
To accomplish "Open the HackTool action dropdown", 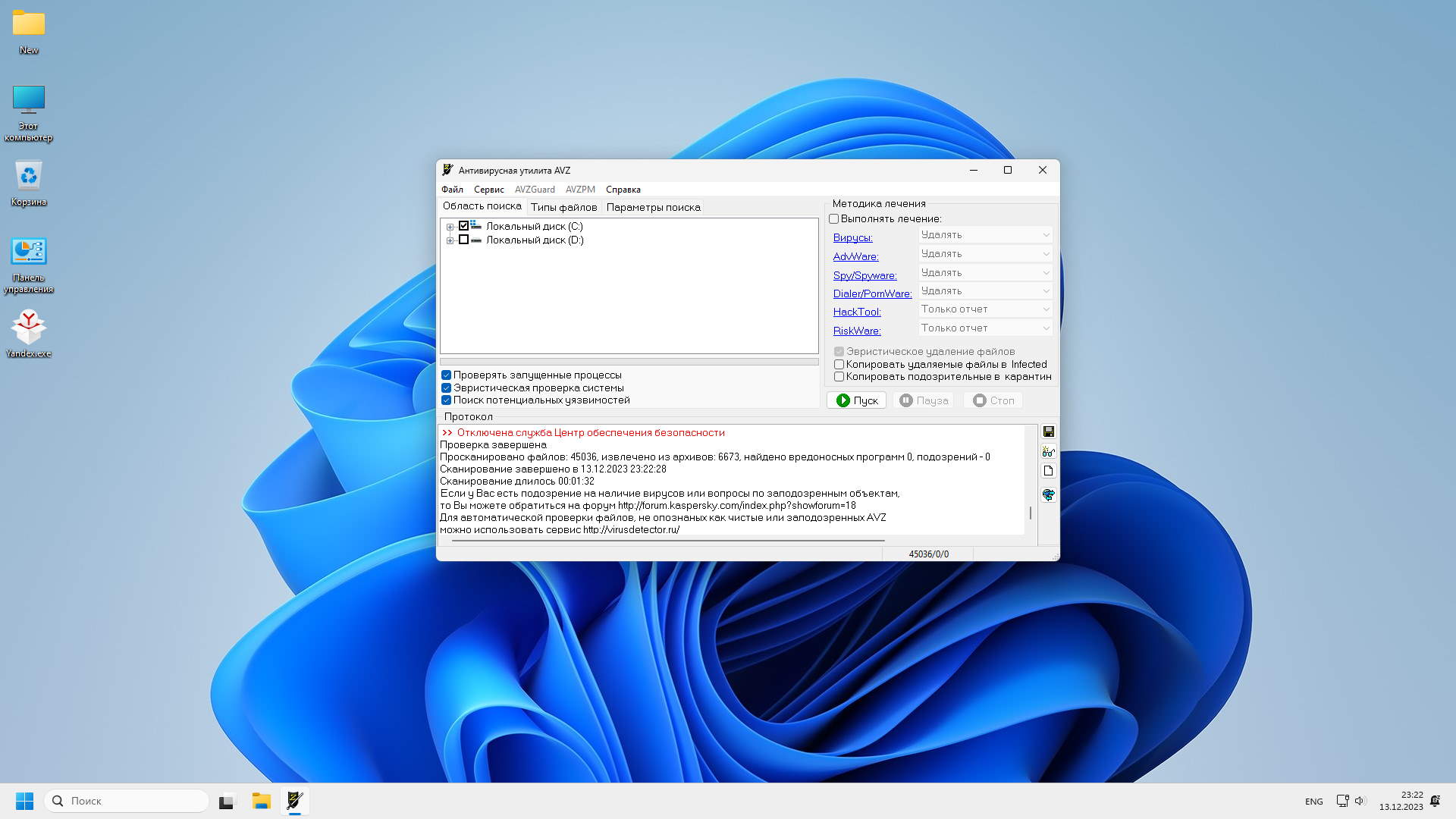I will (985, 309).
